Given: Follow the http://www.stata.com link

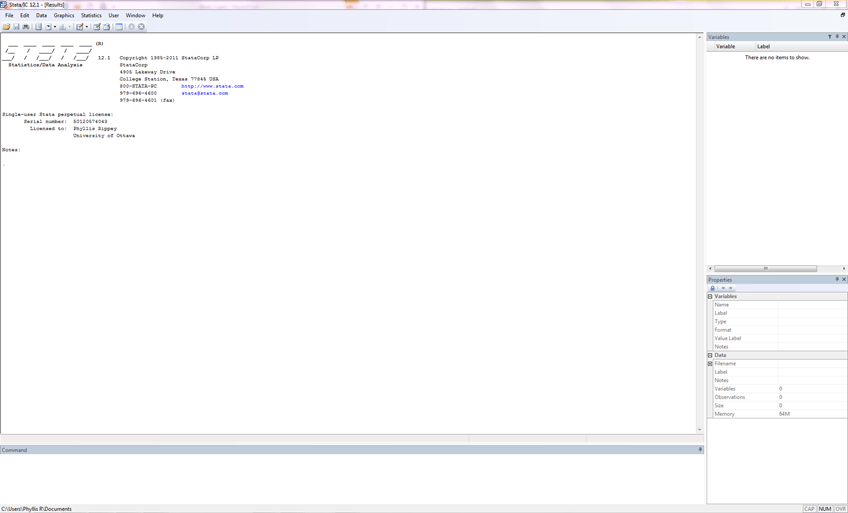Looking at the screenshot, I should 213,86.
